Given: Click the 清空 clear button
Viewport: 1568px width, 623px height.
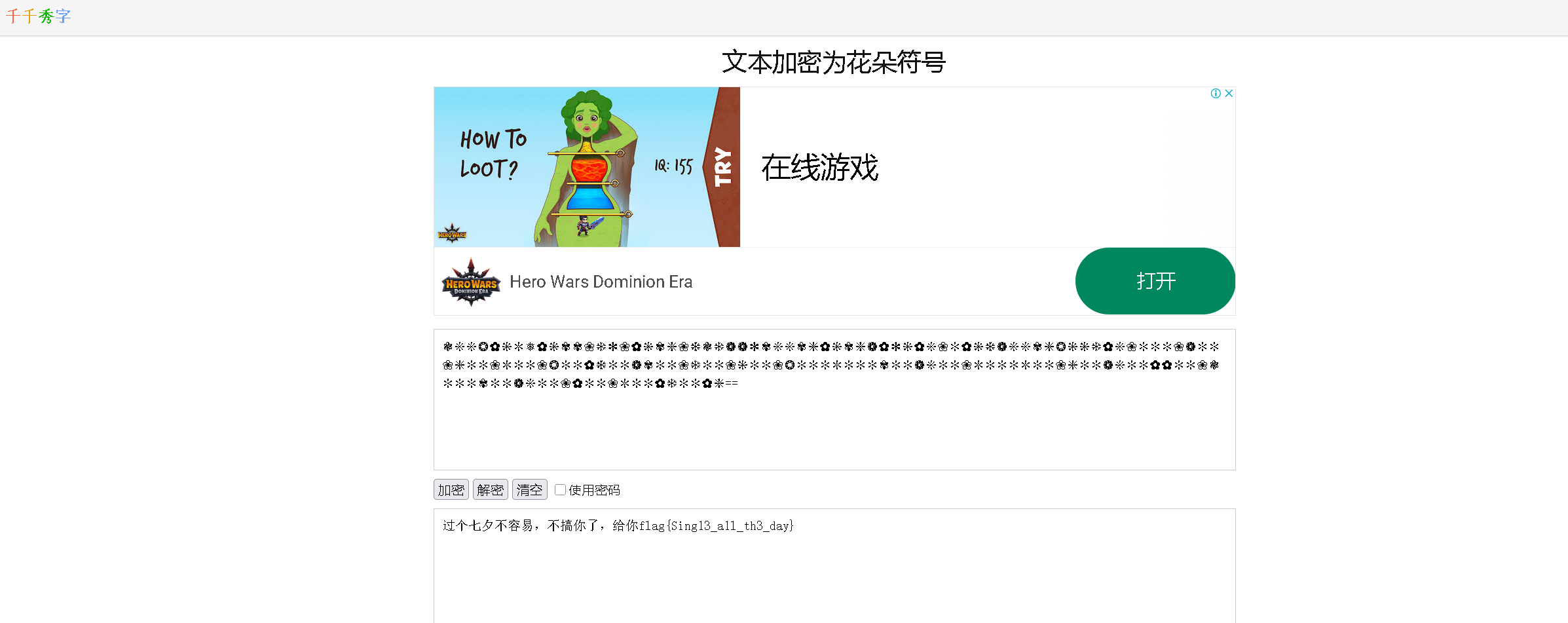Looking at the screenshot, I should (x=530, y=489).
